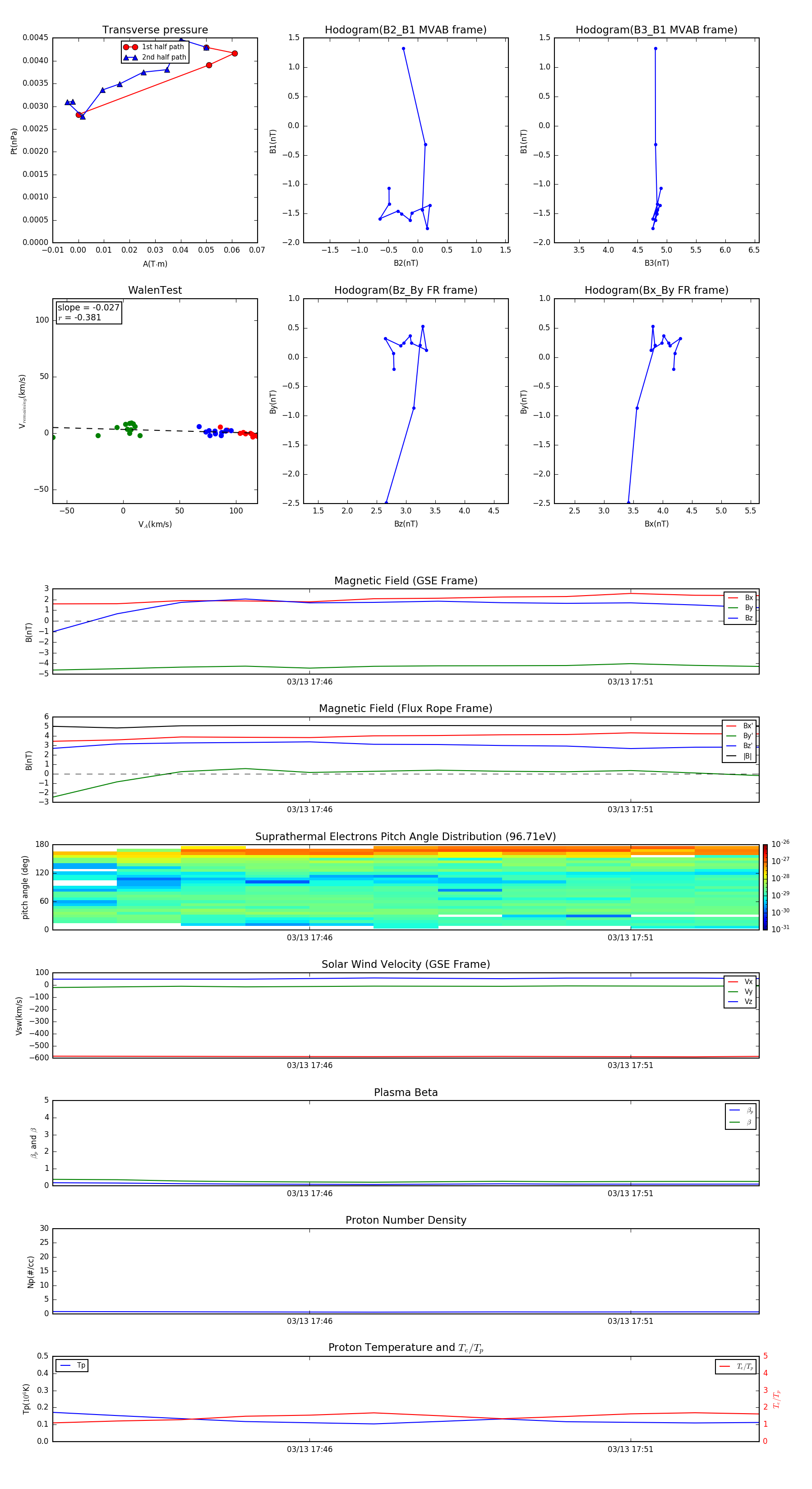Click the 'Te/Tp' legend box
The height and width of the screenshot is (1489, 812).
[x=736, y=1366]
